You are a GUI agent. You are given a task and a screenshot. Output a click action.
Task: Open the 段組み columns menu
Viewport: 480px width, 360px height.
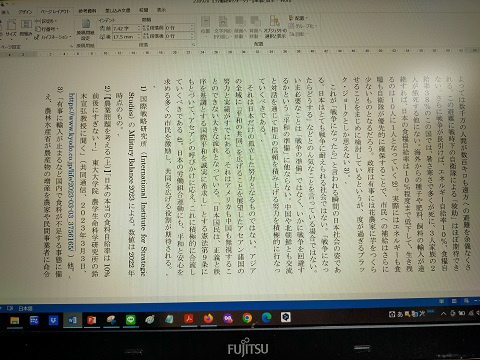pos(26,28)
